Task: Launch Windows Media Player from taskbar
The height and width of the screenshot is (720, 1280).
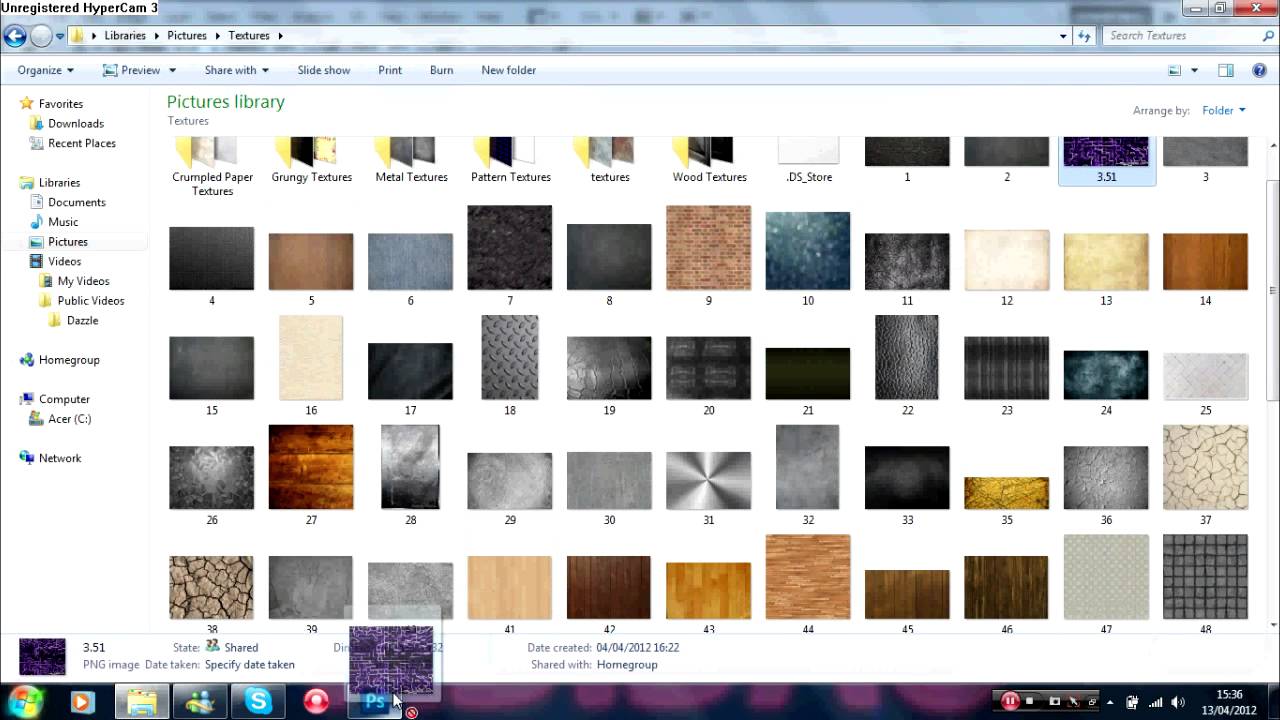Action: coord(82,702)
